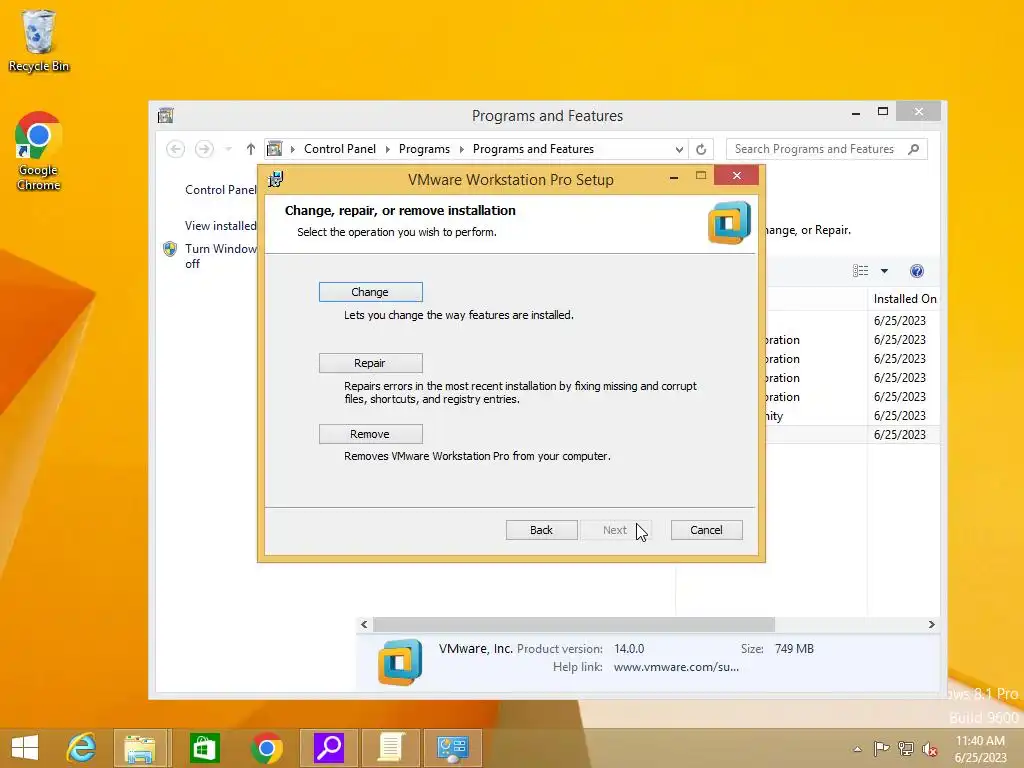Click the Change button in VMware Setup
Image resolution: width=1024 pixels, height=768 pixels.
(x=370, y=292)
